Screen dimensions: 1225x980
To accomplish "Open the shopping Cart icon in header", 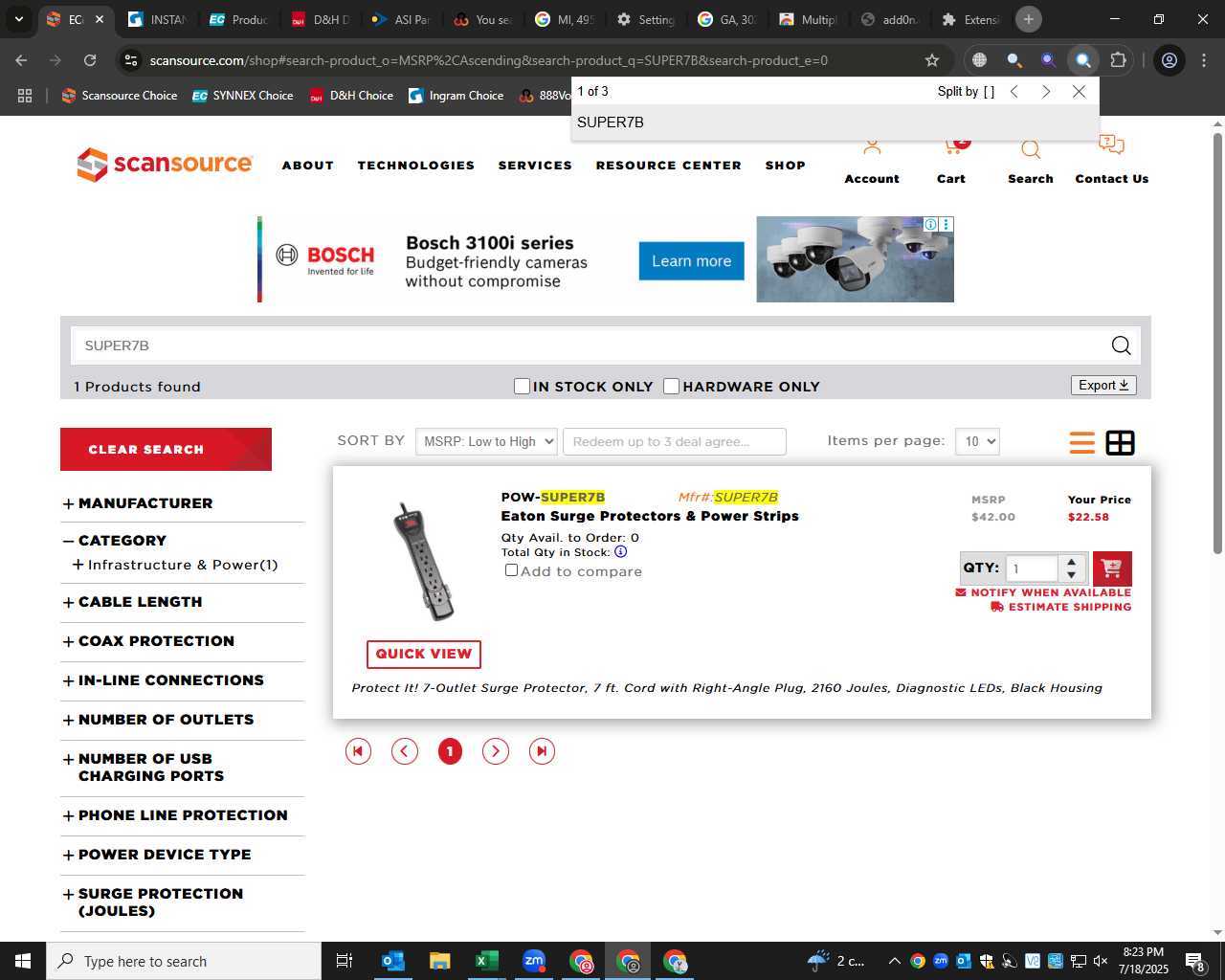I will (x=953, y=146).
